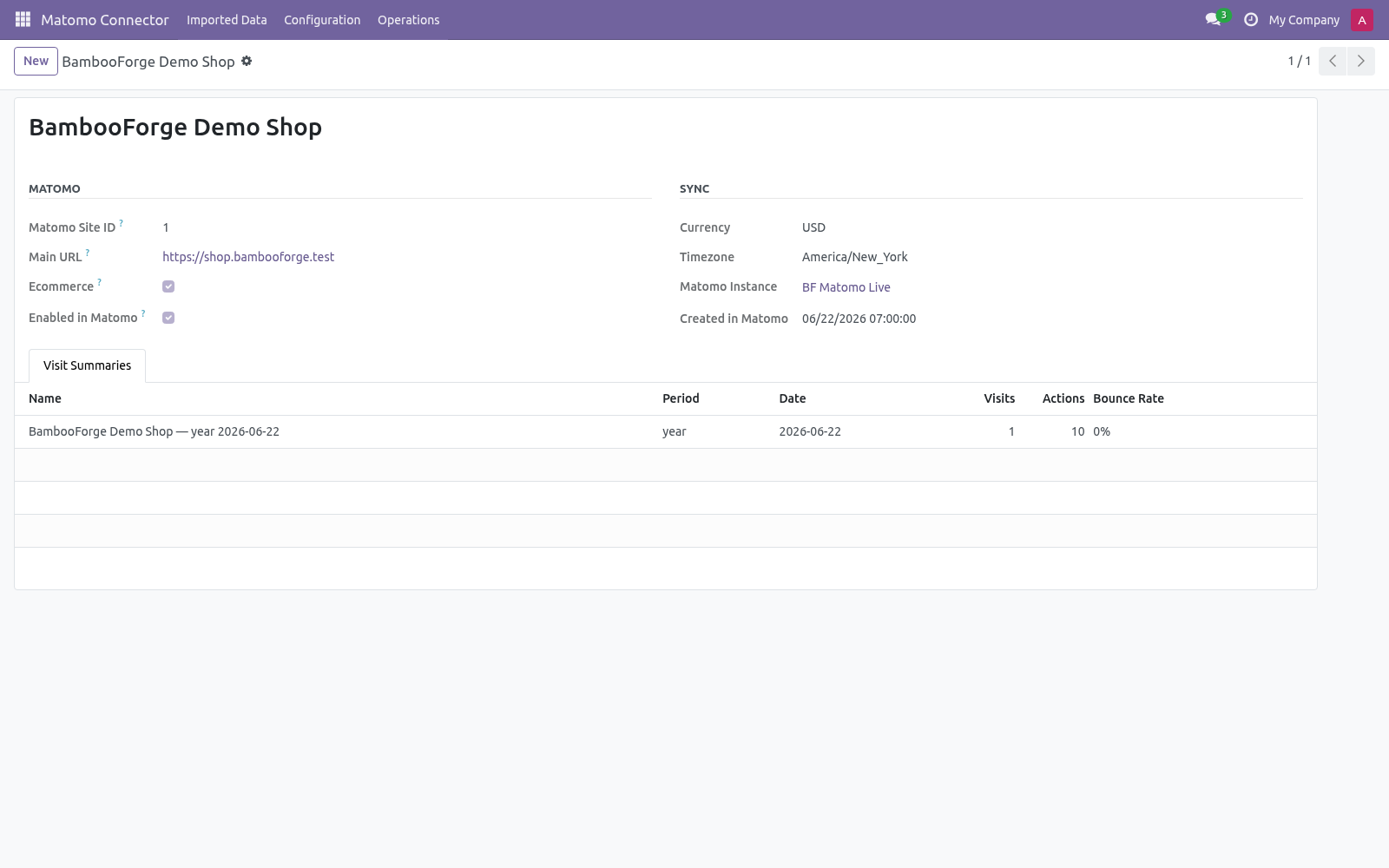
Task: Open the Operations menu
Action: pyautogui.click(x=408, y=20)
